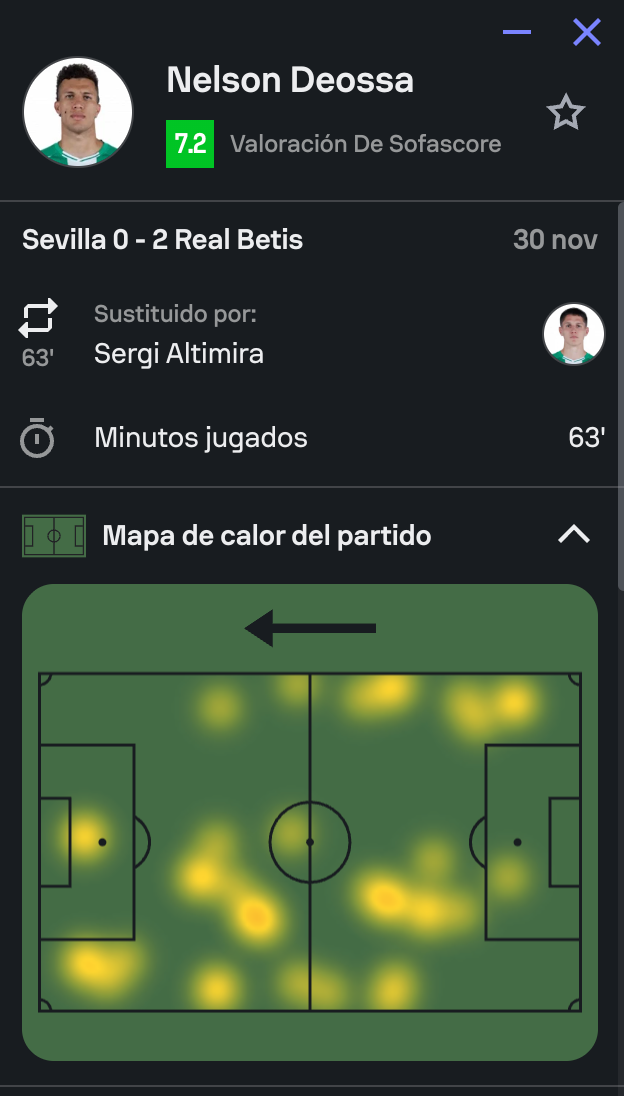
Task: Close the player panel with the X
Action: pos(587,32)
